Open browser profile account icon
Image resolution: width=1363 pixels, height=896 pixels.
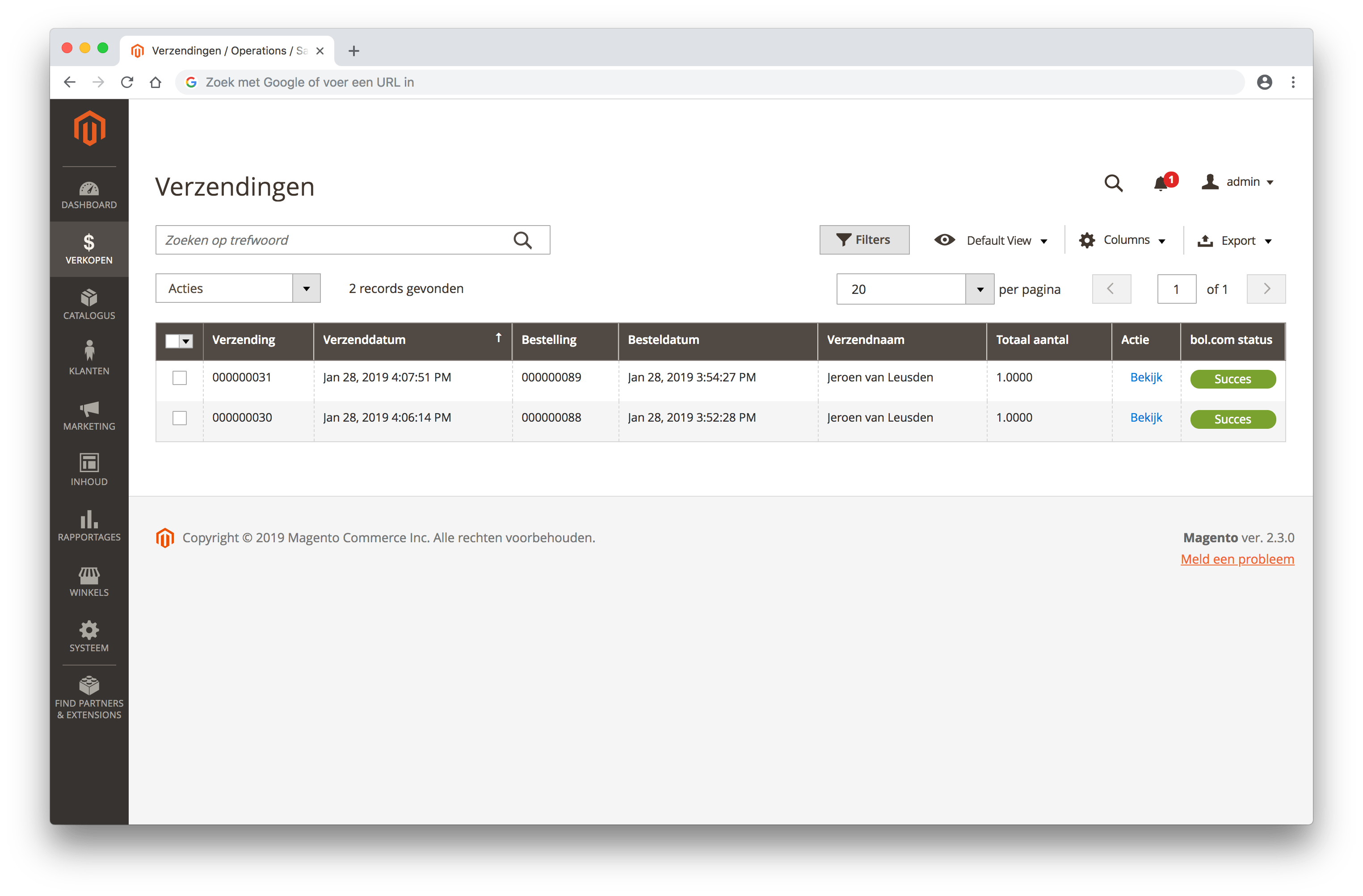[1265, 83]
